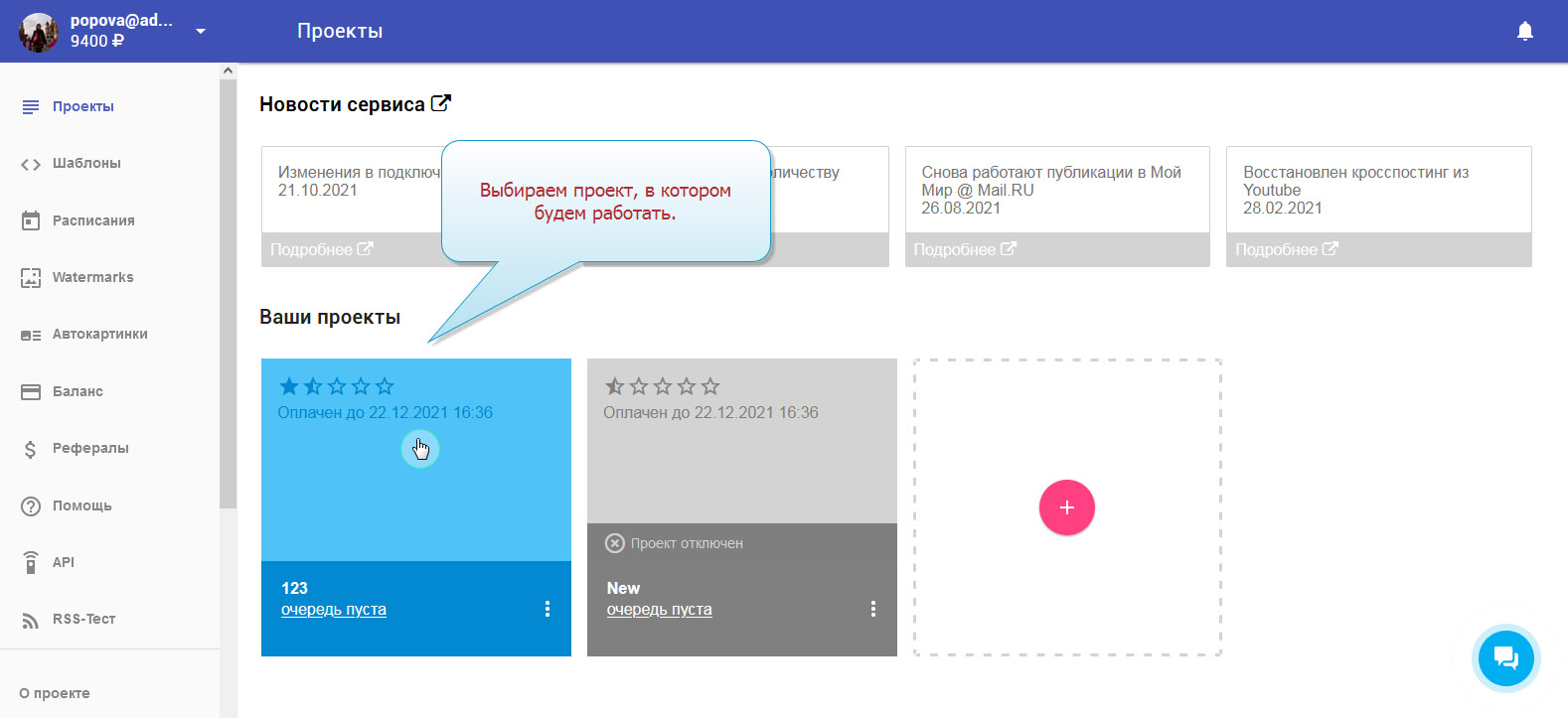The image size is (1568, 718).
Task: Open three-dot menu on project 123
Action: 547,609
